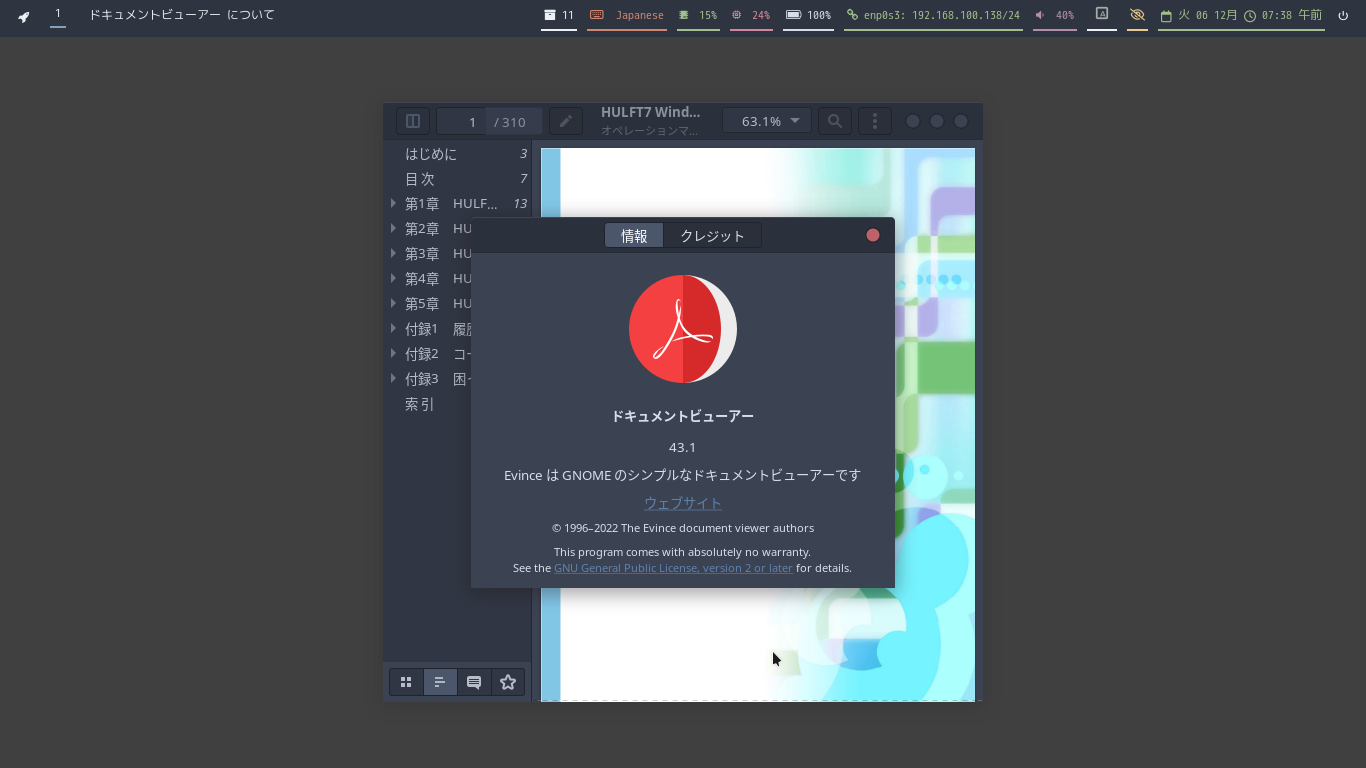Expand 第4章 outline entry
Image resolution: width=1366 pixels, height=768 pixels.
click(x=394, y=278)
